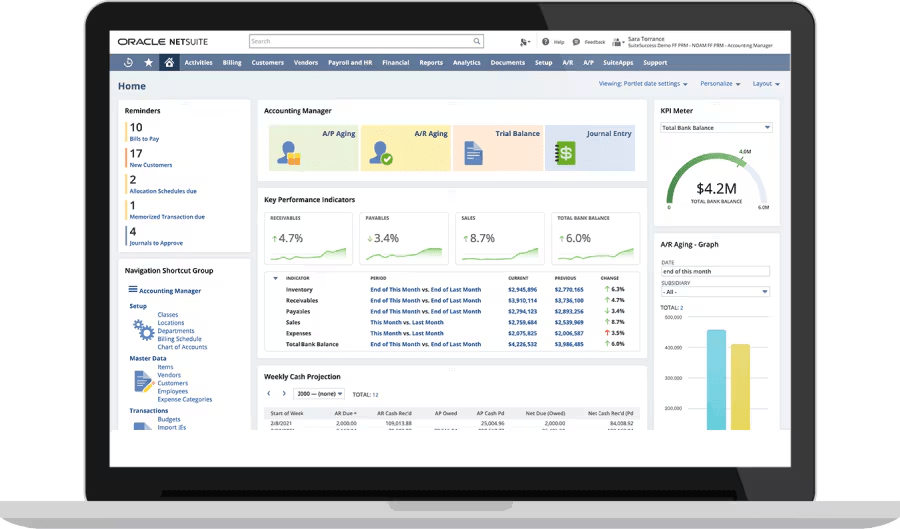Open the Recent Records clock icon
This screenshot has width=900, height=529.
click(129, 62)
